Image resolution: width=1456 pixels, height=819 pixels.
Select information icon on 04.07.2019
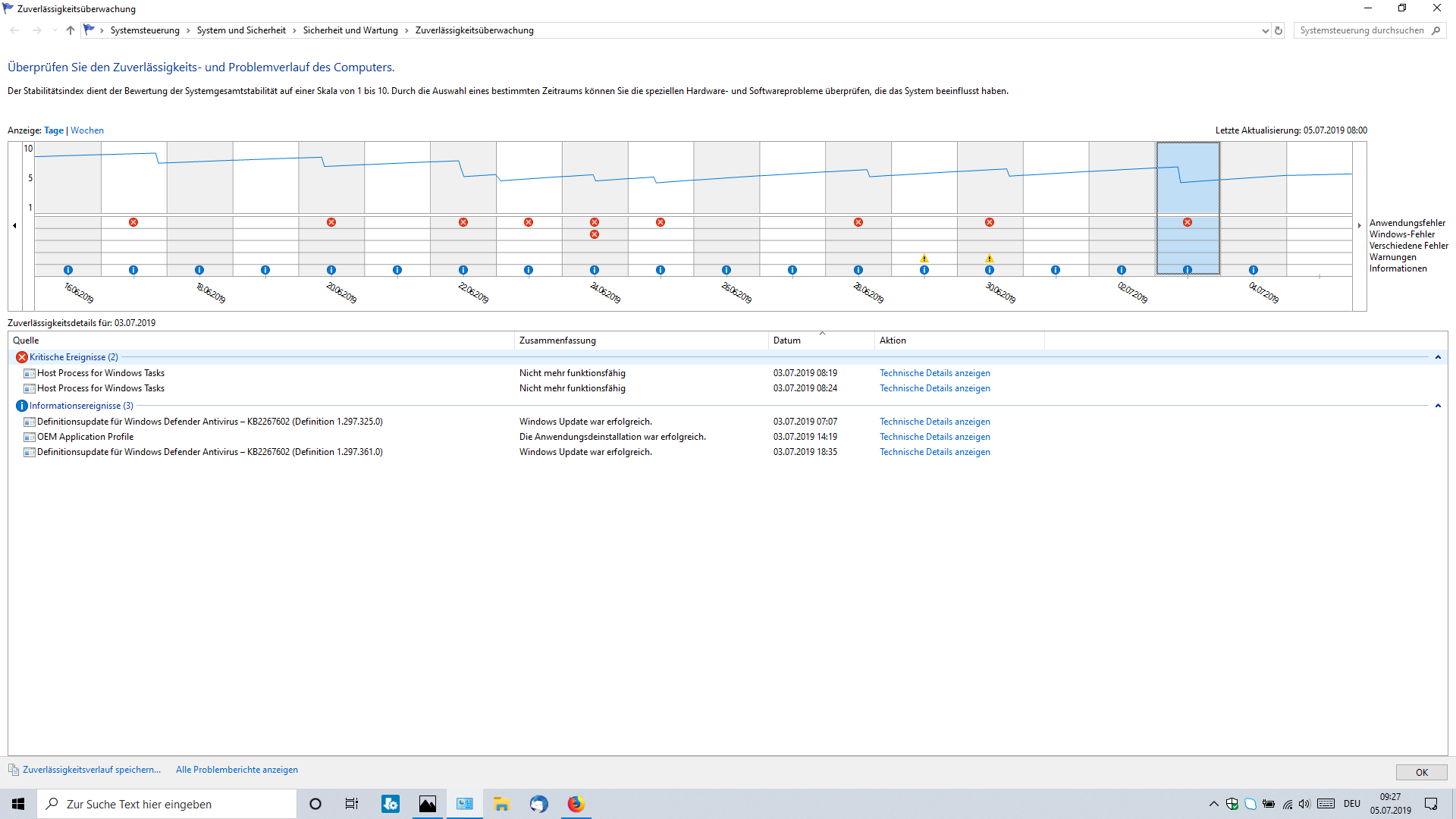click(x=1254, y=270)
